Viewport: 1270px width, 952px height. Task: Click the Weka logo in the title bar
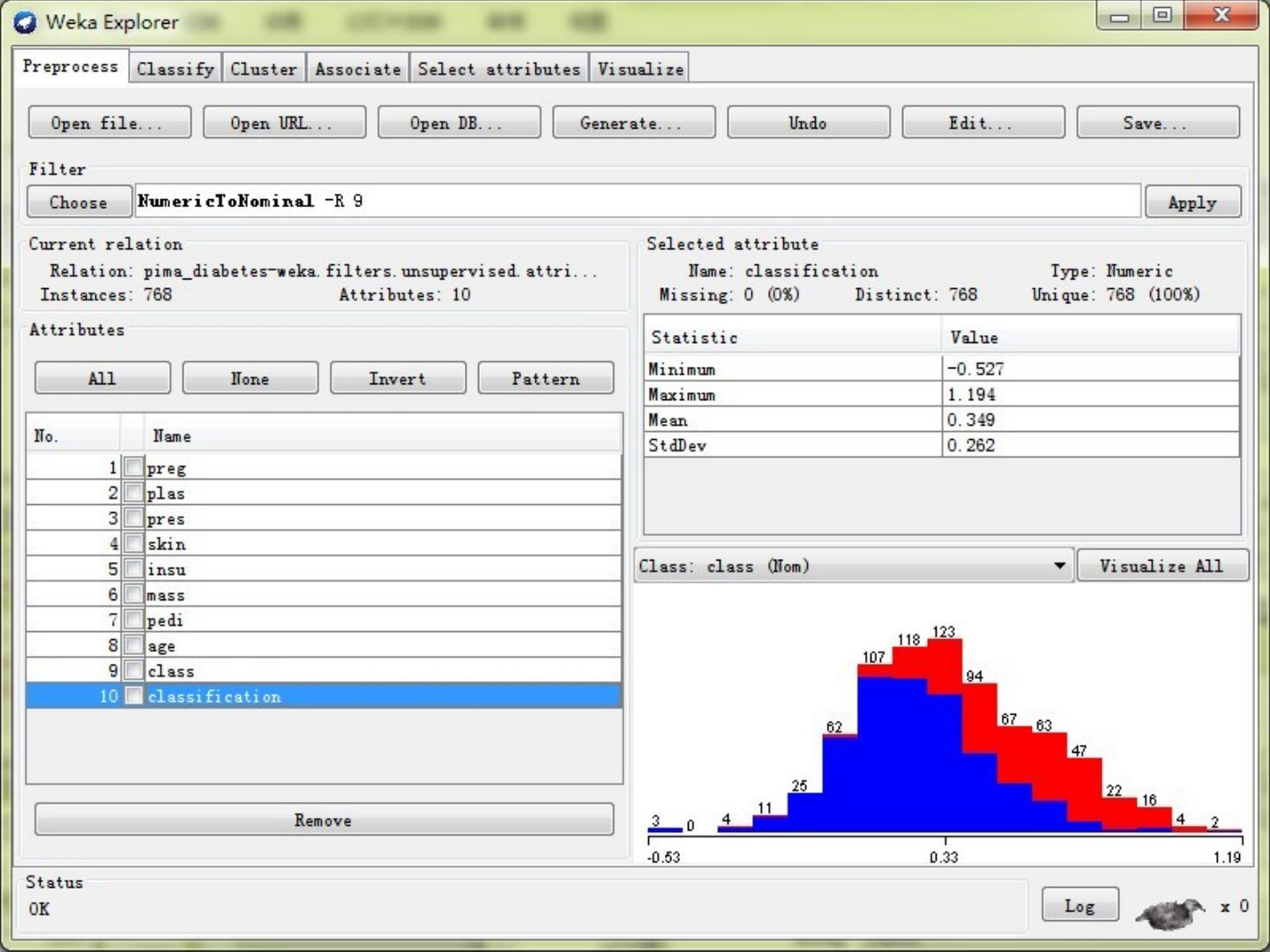26,22
